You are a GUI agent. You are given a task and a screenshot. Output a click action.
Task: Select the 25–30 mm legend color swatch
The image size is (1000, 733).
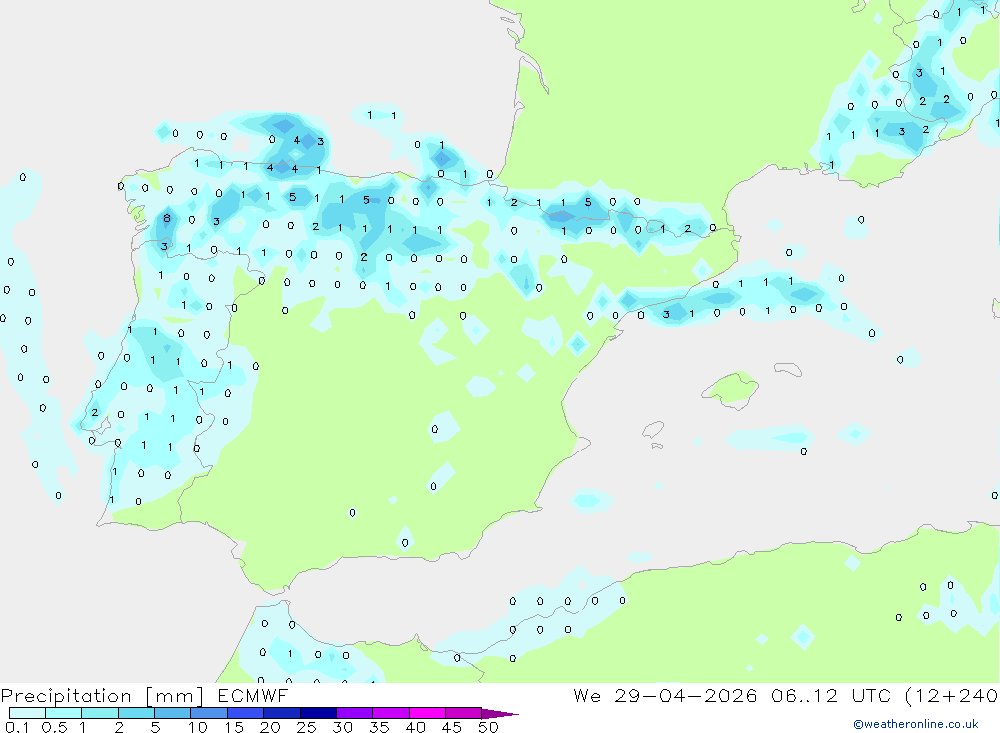(x=318, y=713)
